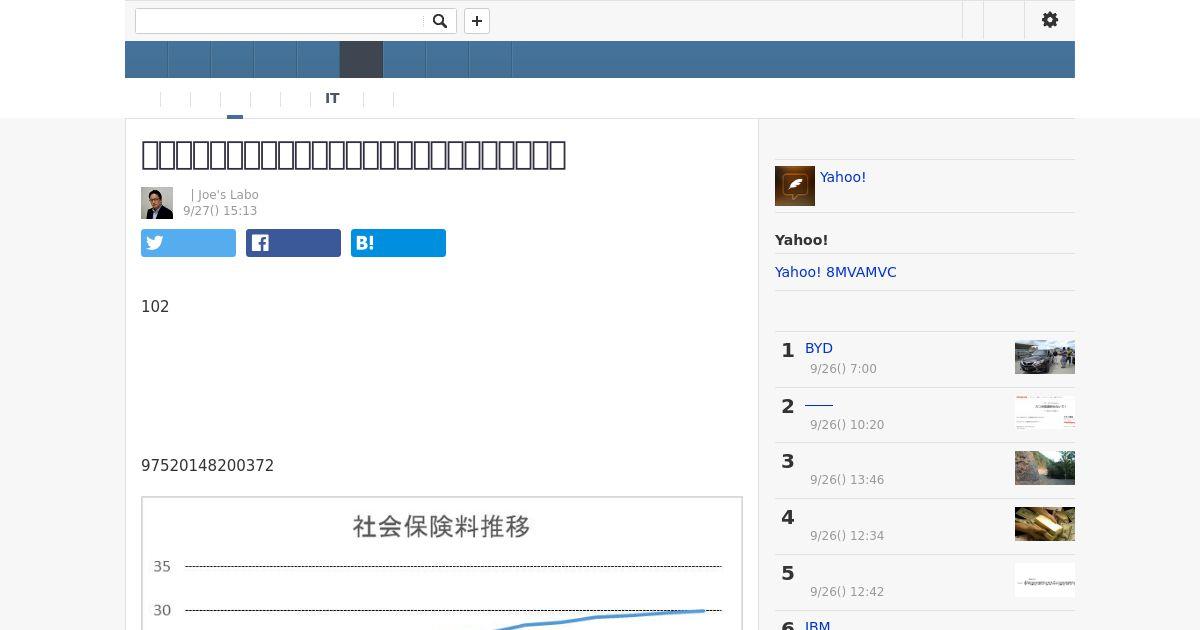The width and height of the screenshot is (1200, 630).
Task: Open the dash-titled link in ranking 2
Action: point(819,404)
